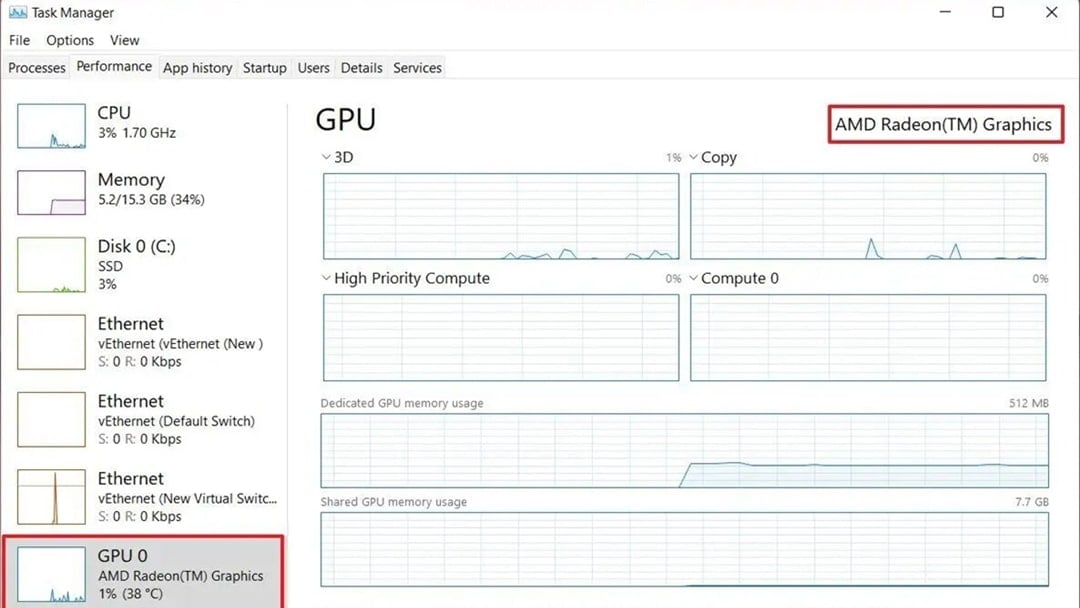The image size is (1080, 608).
Task: Open the Options menu
Action: coord(70,40)
